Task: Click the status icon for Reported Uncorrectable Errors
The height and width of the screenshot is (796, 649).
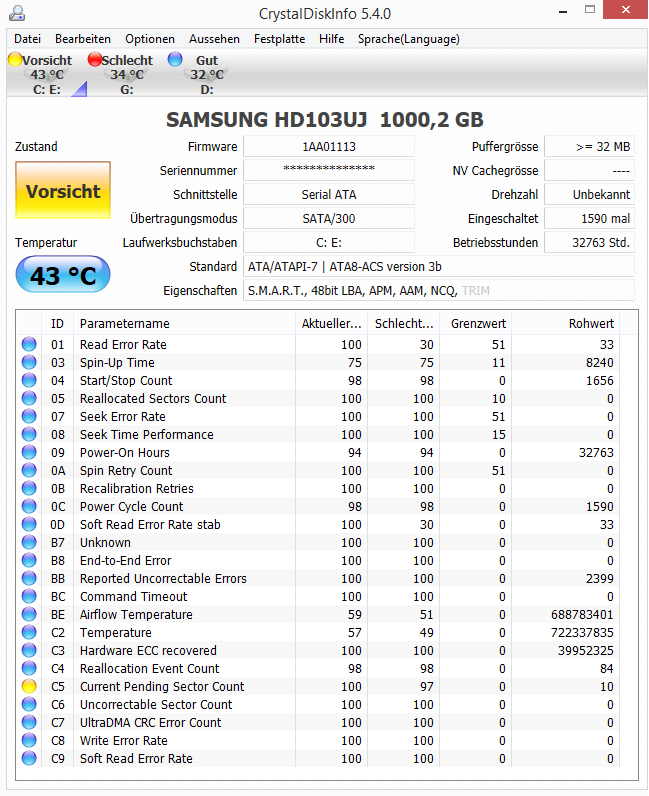Action: tap(29, 578)
